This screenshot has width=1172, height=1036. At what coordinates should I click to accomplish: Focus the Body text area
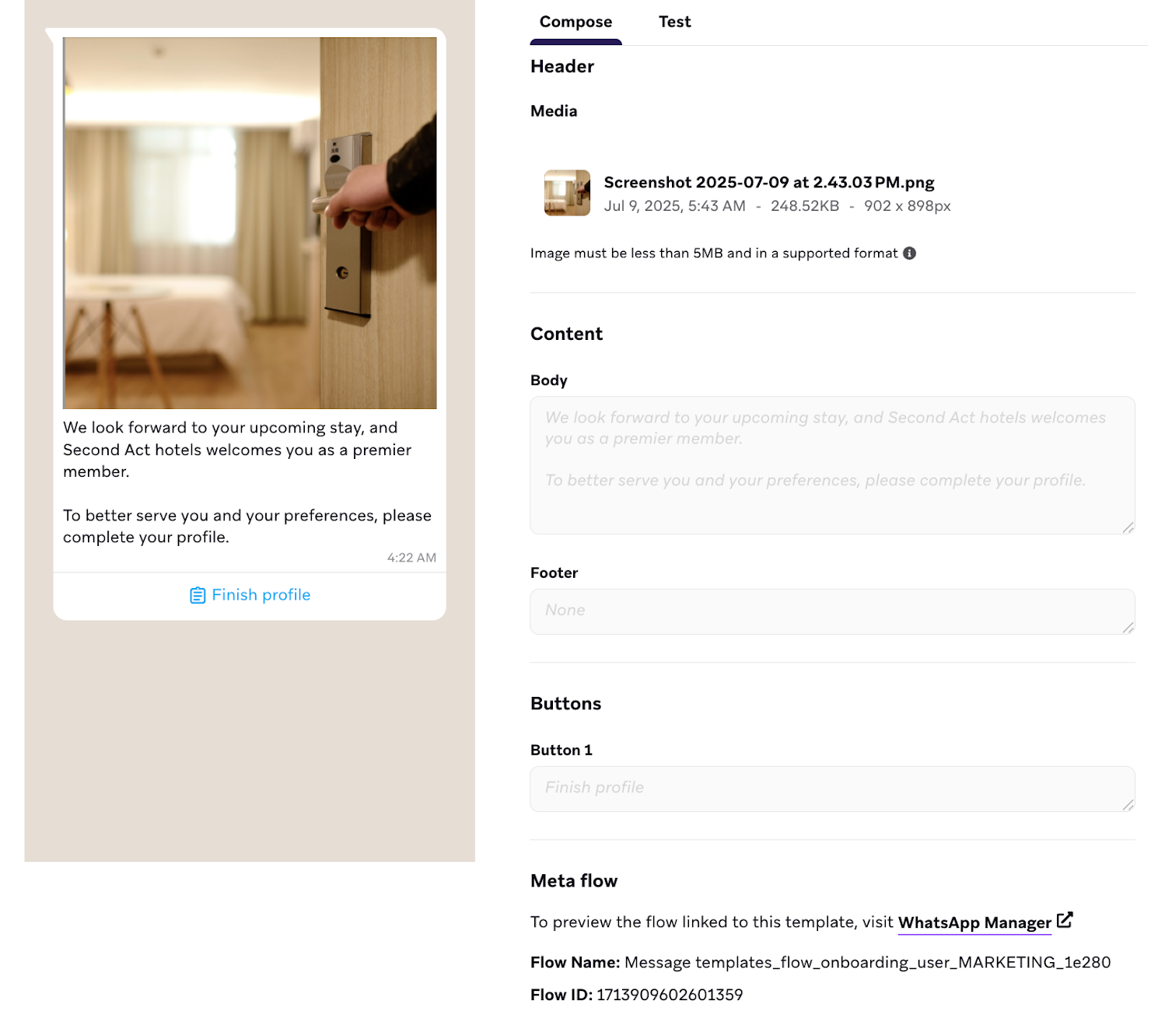tap(831, 465)
